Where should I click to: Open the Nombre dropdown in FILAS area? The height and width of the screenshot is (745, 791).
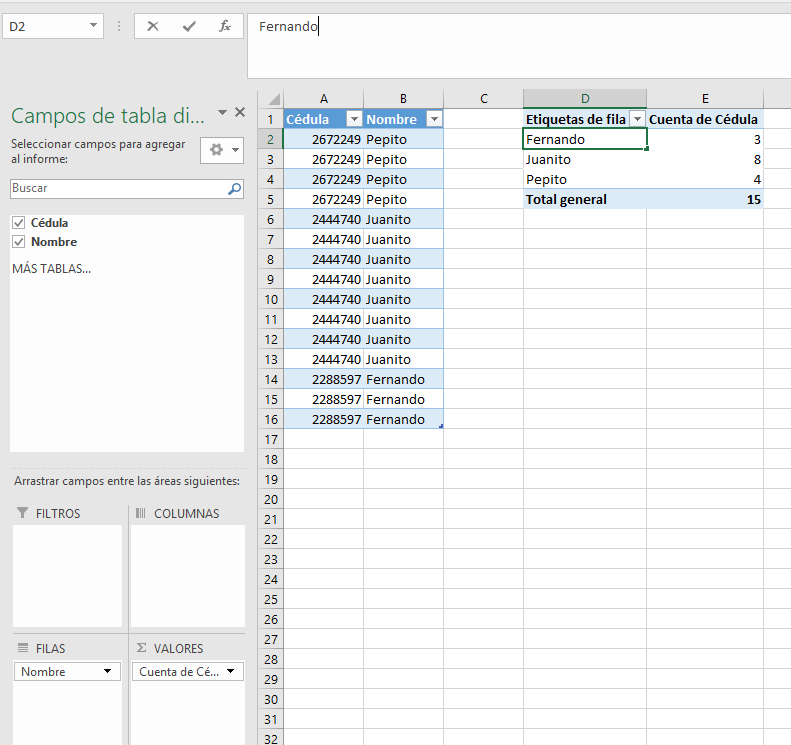point(107,671)
